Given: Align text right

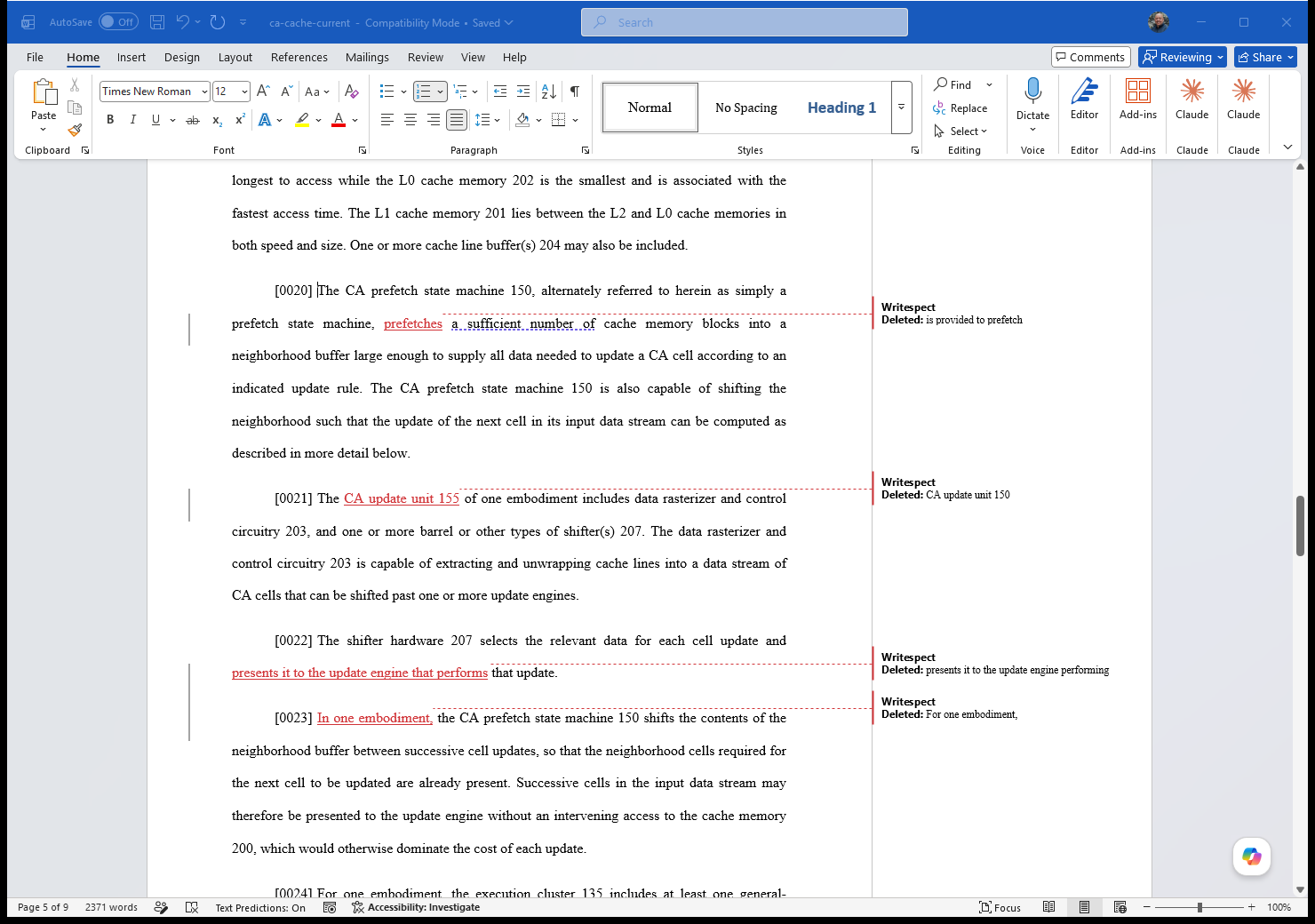Looking at the screenshot, I should (434, 119).
